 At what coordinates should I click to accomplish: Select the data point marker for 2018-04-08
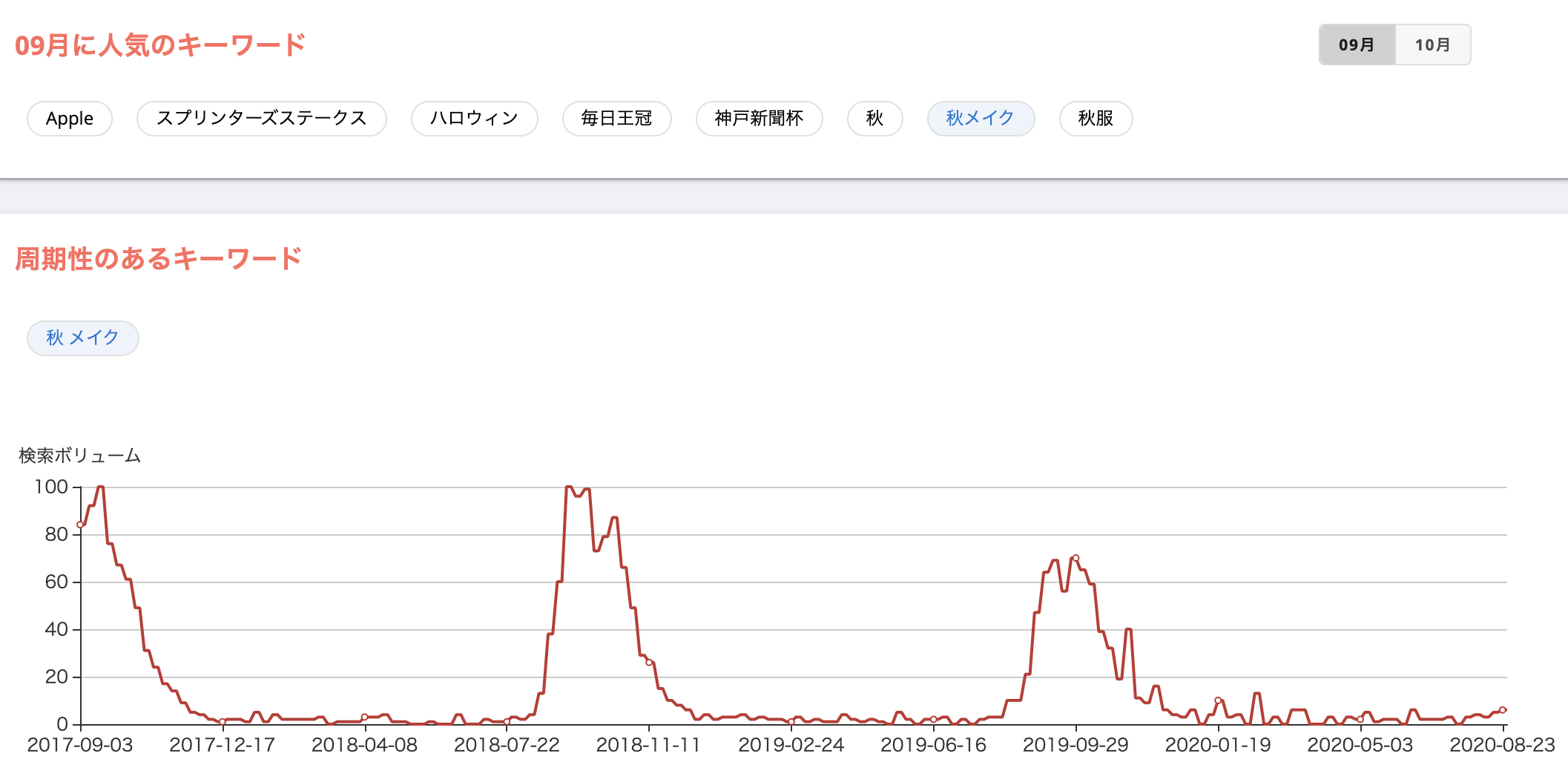point(365,717)
